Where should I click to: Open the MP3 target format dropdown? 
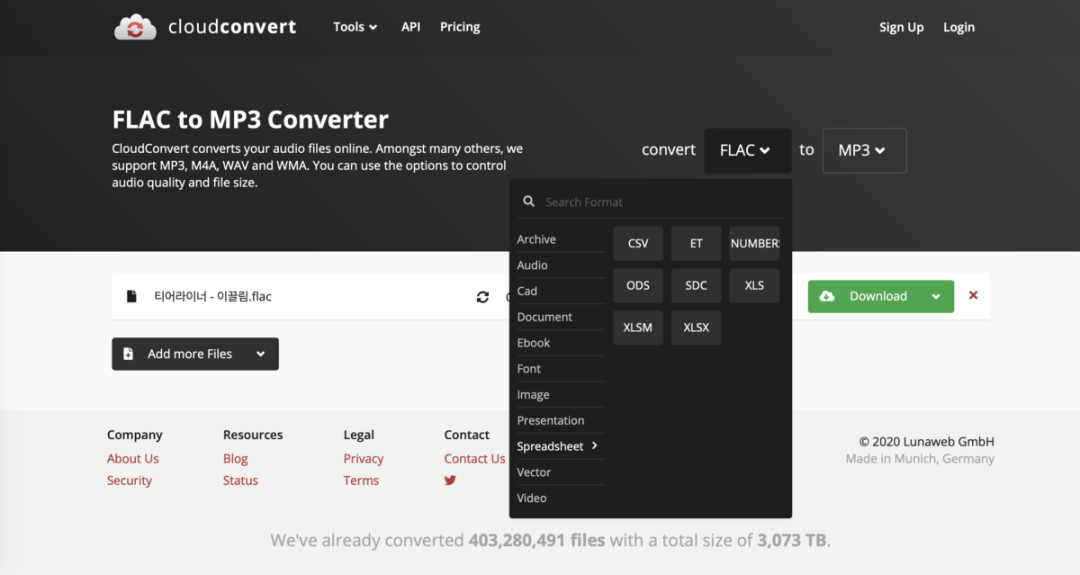pyautogui.click(x=864, y=150)
